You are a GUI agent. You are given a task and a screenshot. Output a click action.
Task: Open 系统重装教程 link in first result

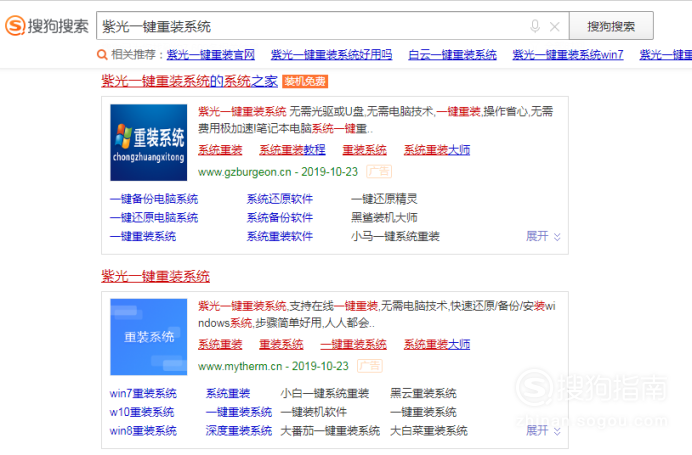(292, 150)
